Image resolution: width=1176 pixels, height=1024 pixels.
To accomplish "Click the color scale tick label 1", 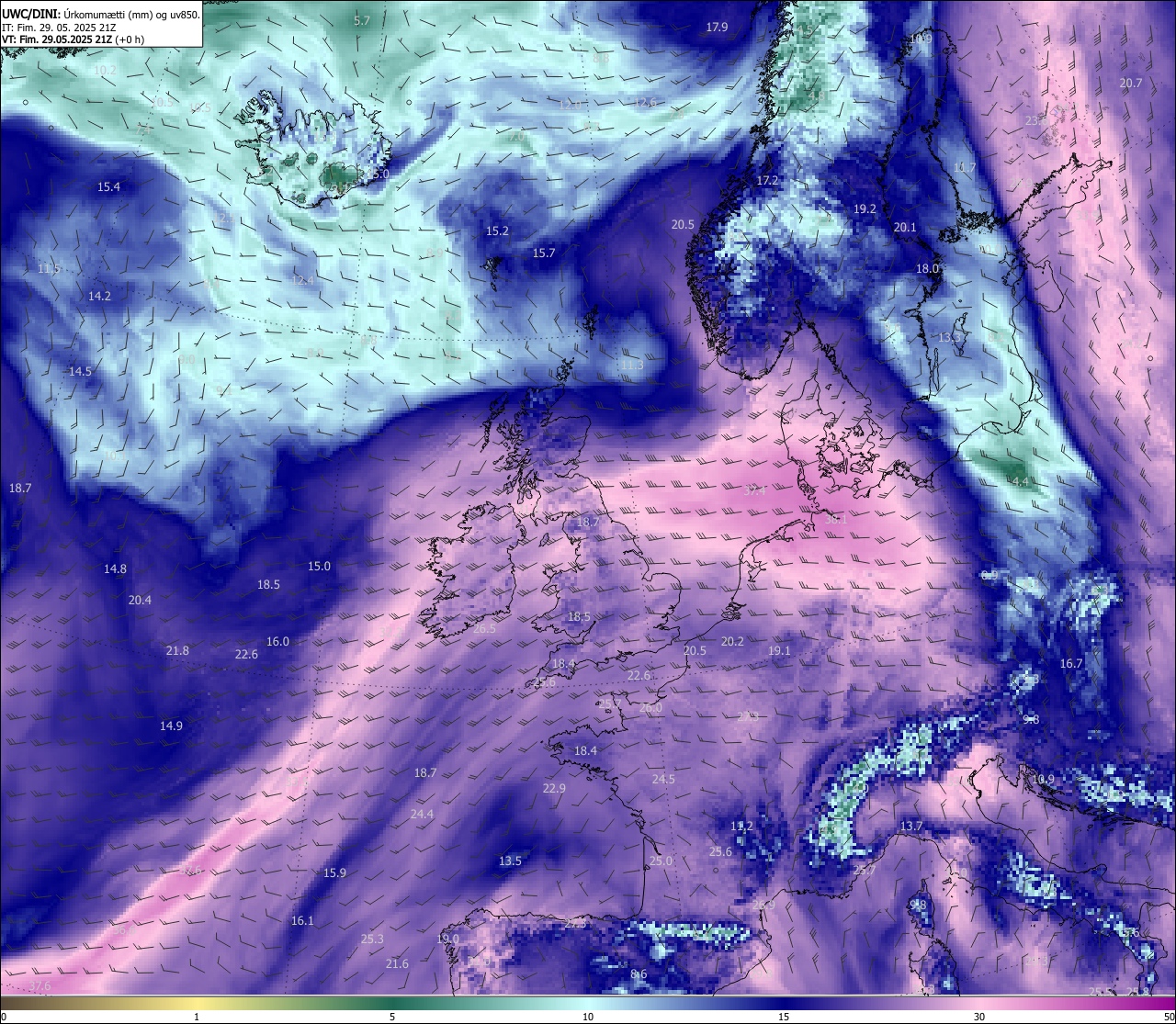I will (x=197, y=1017).
